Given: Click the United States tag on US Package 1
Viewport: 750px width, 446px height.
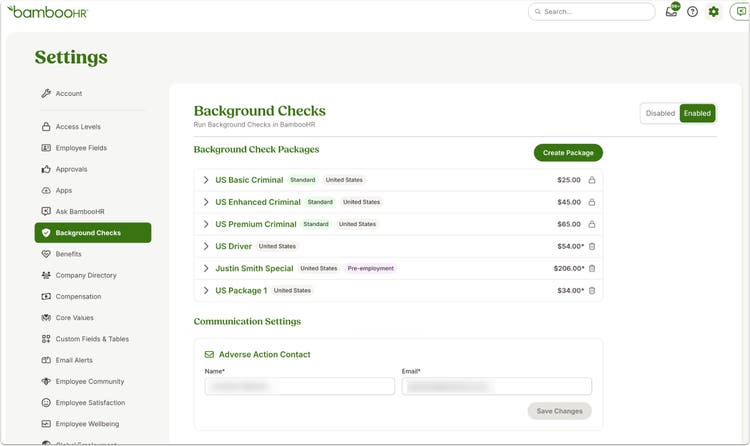Looking at the screenshot, I should 292,290.
